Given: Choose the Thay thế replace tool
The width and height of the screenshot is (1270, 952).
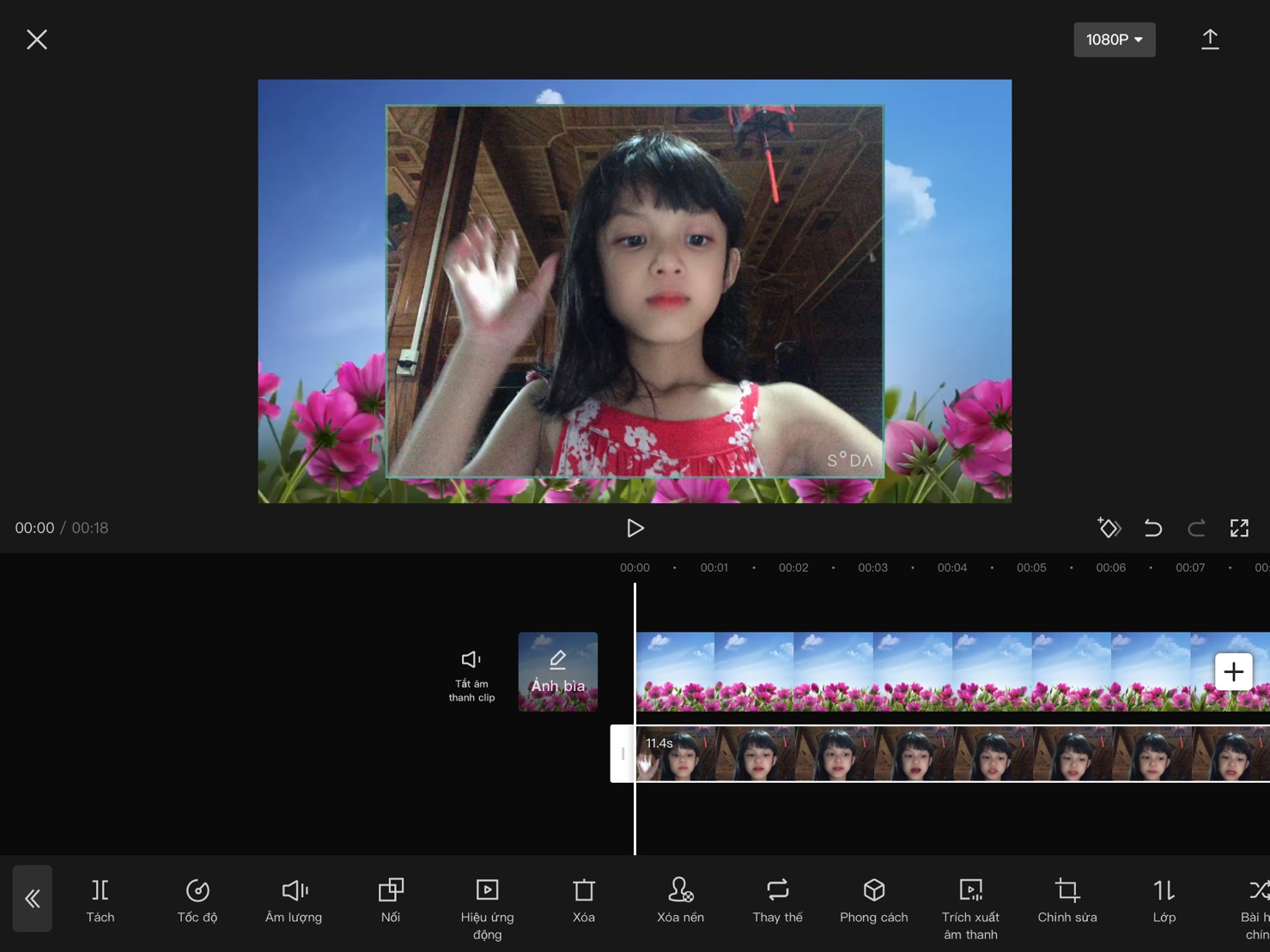Looking at the screenshot, I should 777,900.
